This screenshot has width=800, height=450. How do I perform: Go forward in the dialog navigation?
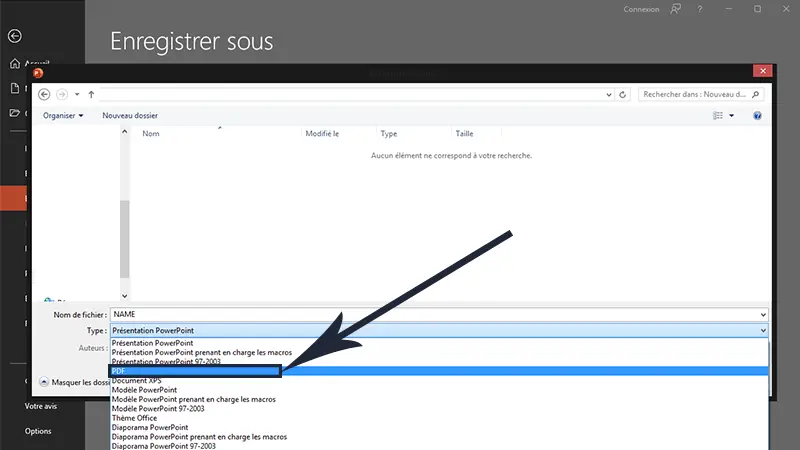tap(62, 94)
